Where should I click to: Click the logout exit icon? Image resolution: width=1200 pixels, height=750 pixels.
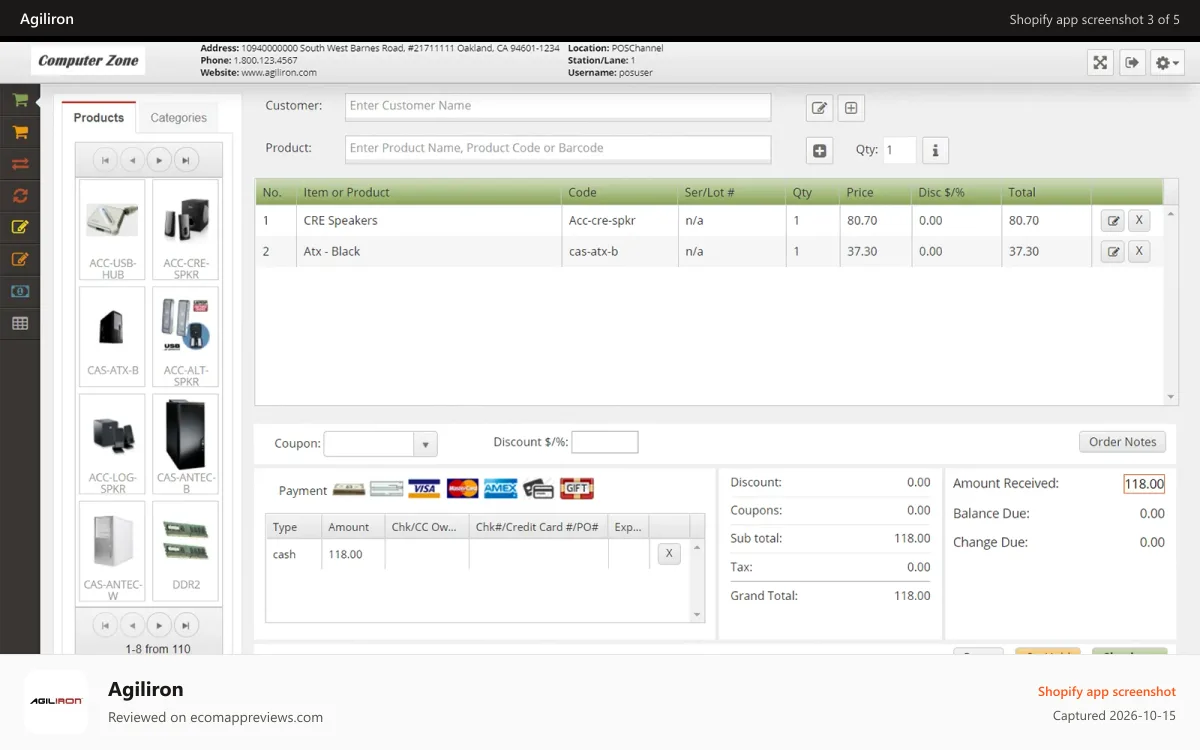[x=1132, y=63]
